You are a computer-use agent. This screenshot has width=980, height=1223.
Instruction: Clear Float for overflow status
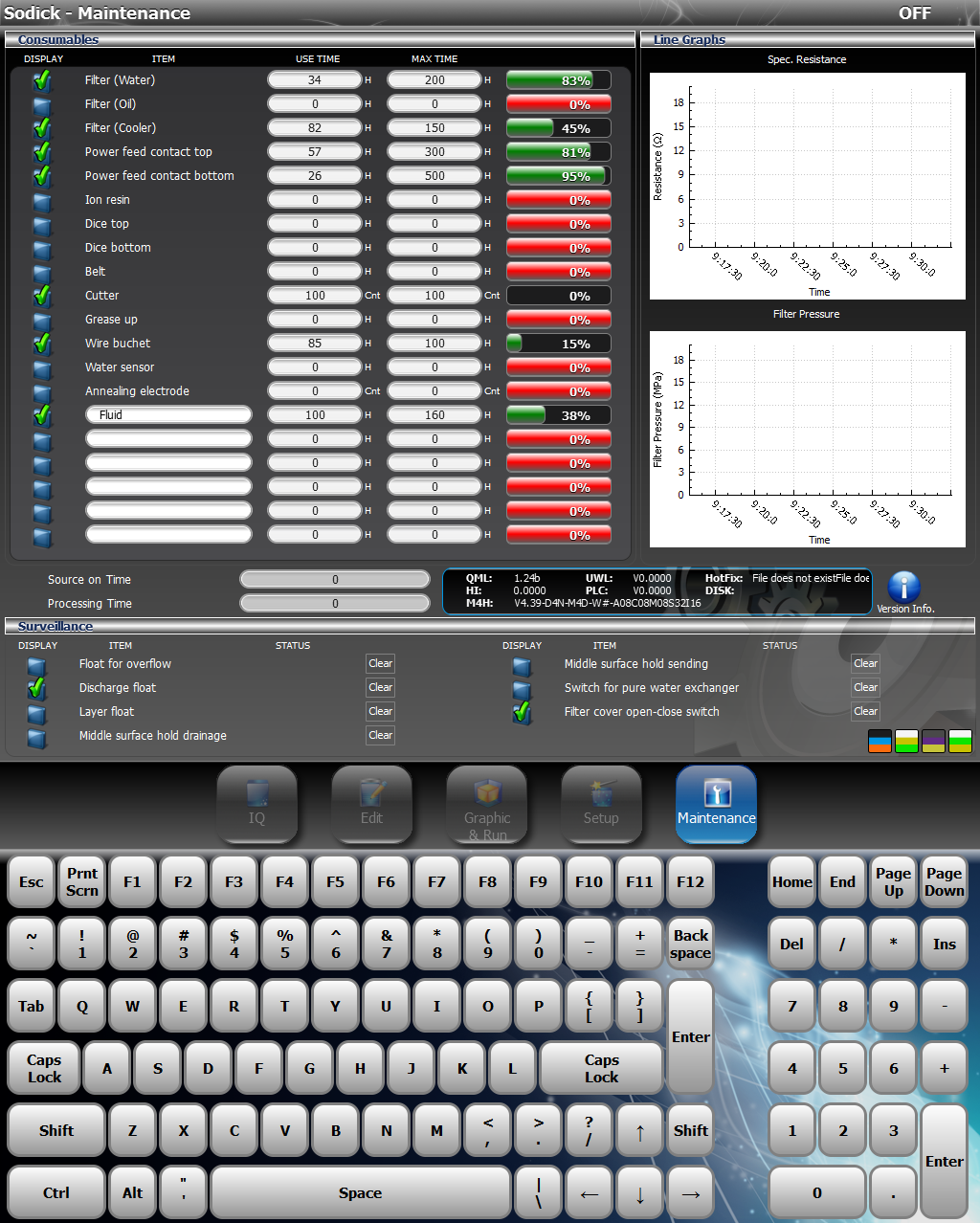coord(381,663)
